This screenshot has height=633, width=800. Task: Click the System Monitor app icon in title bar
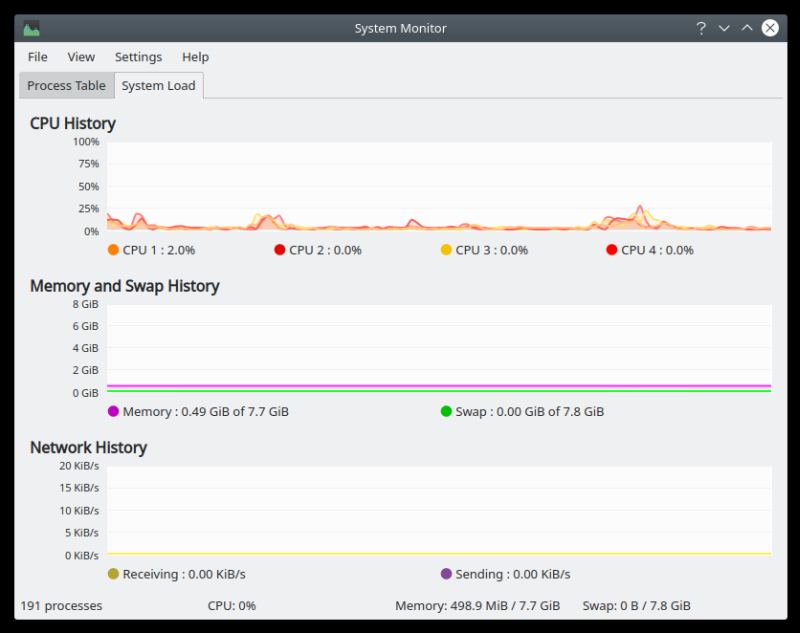point(32,28)
